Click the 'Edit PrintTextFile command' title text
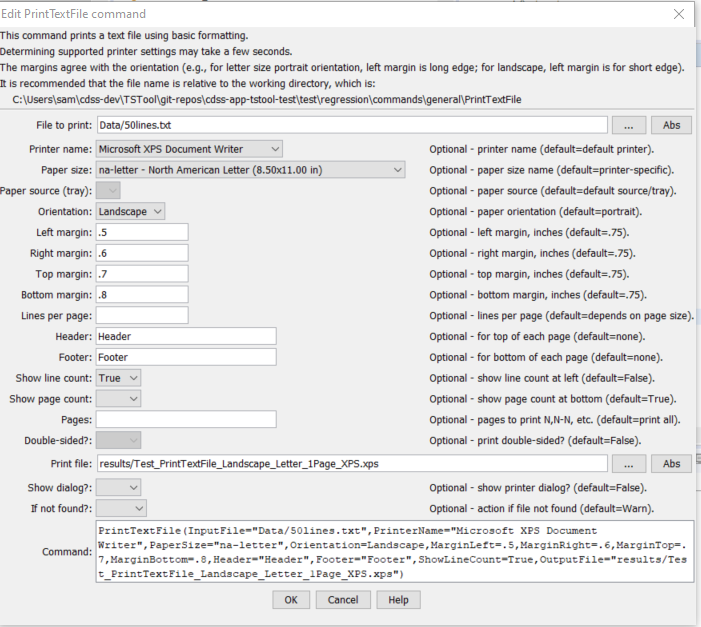 [x=73, y=14]
